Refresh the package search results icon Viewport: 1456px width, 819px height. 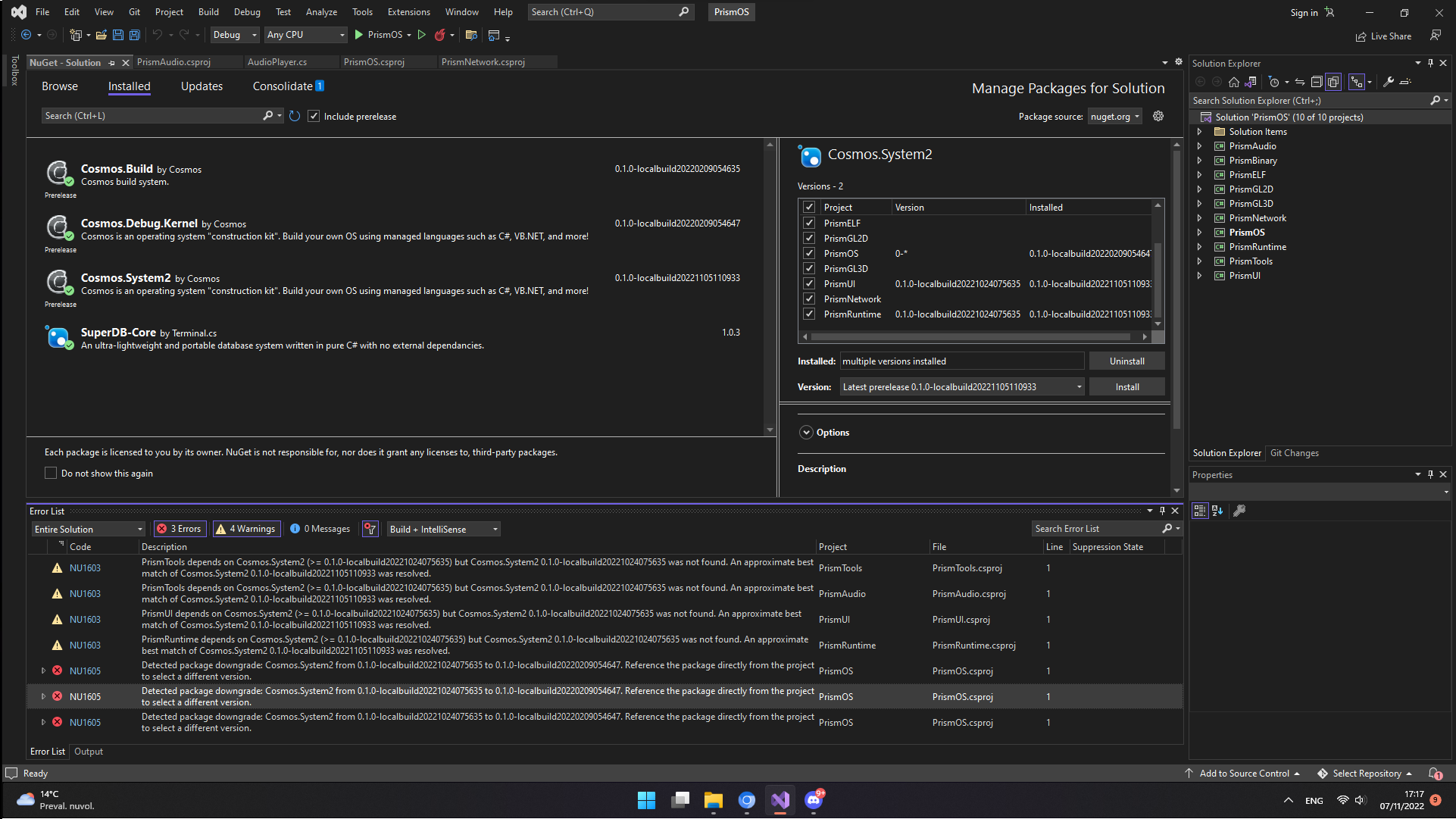pyautogui.click(x=295, y=116)
